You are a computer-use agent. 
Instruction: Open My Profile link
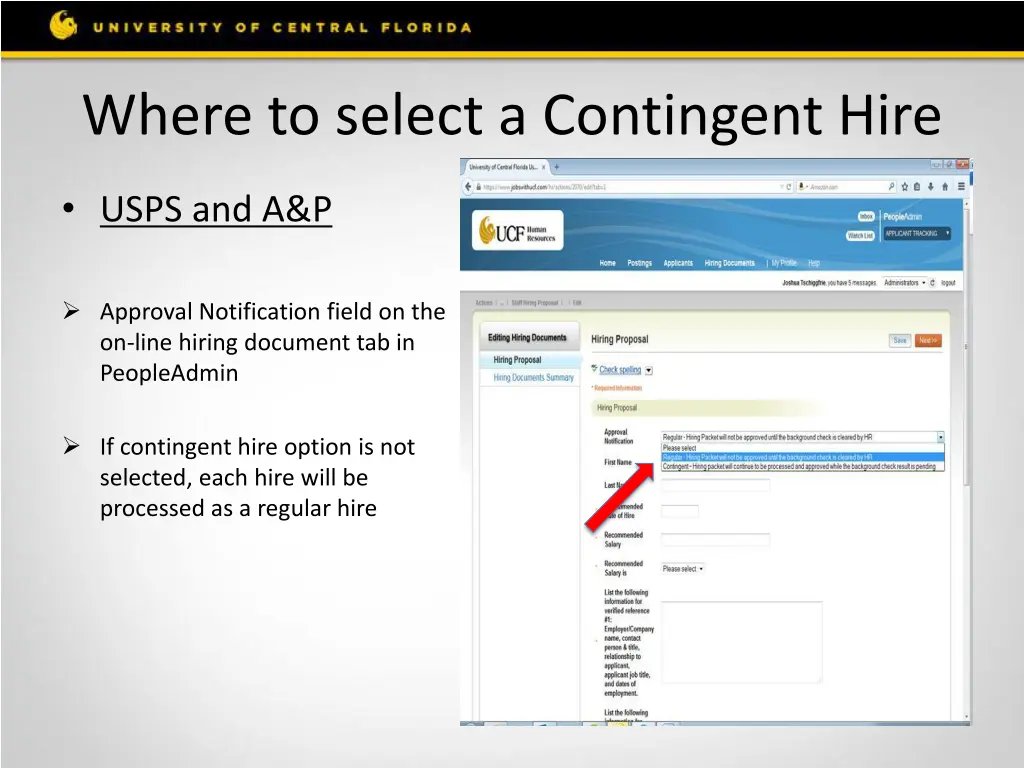pos(784,263)
